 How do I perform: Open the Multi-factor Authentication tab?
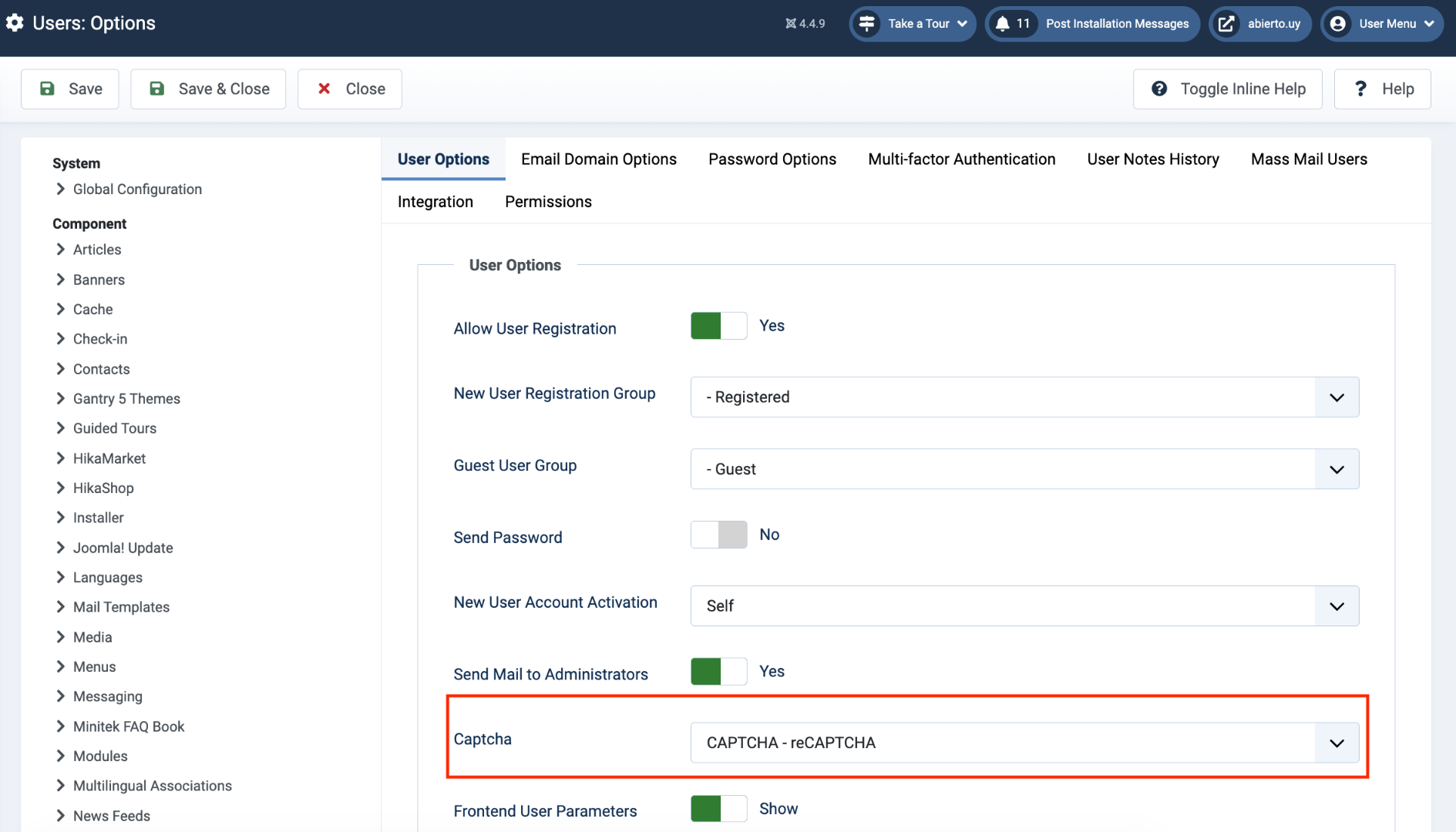tap(961, 159)
